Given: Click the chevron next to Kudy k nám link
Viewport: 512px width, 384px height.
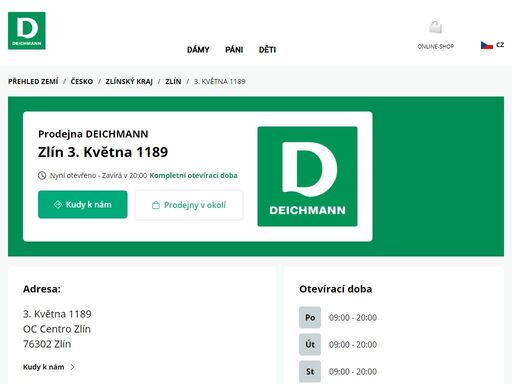Looking at the screenshot, I should [73, 367].
